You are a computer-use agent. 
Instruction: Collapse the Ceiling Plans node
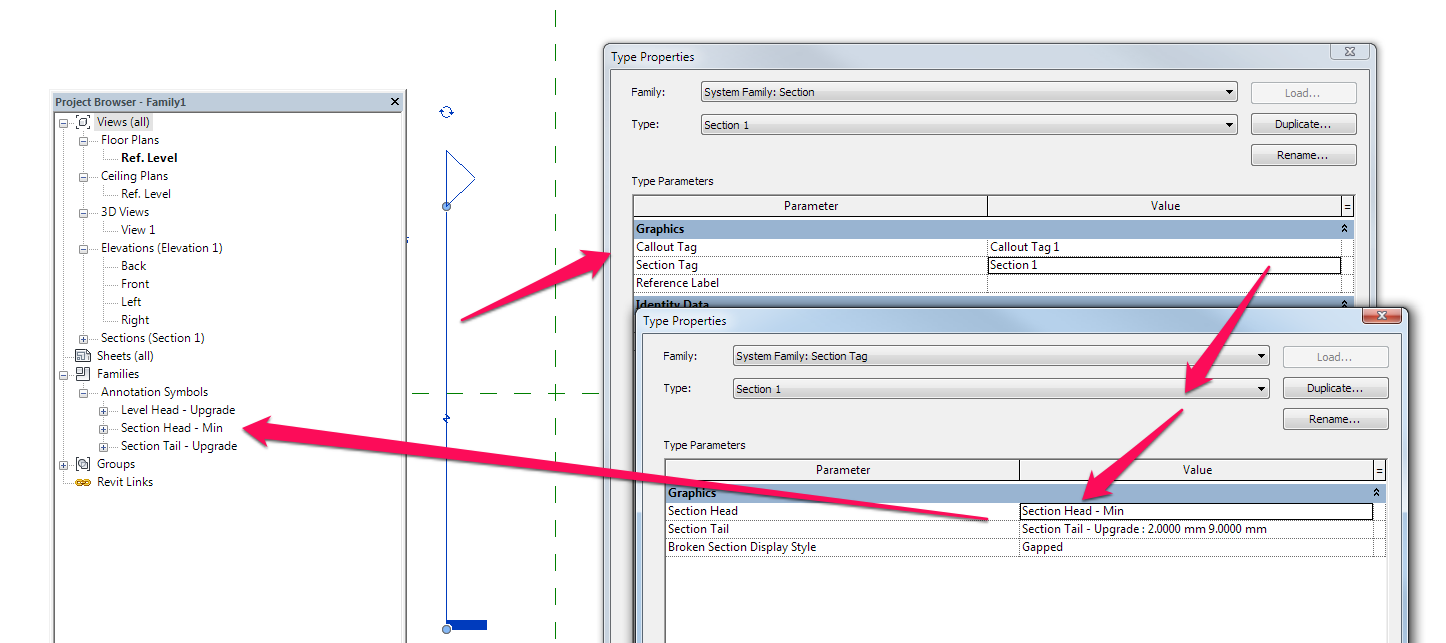click(84, 177)
